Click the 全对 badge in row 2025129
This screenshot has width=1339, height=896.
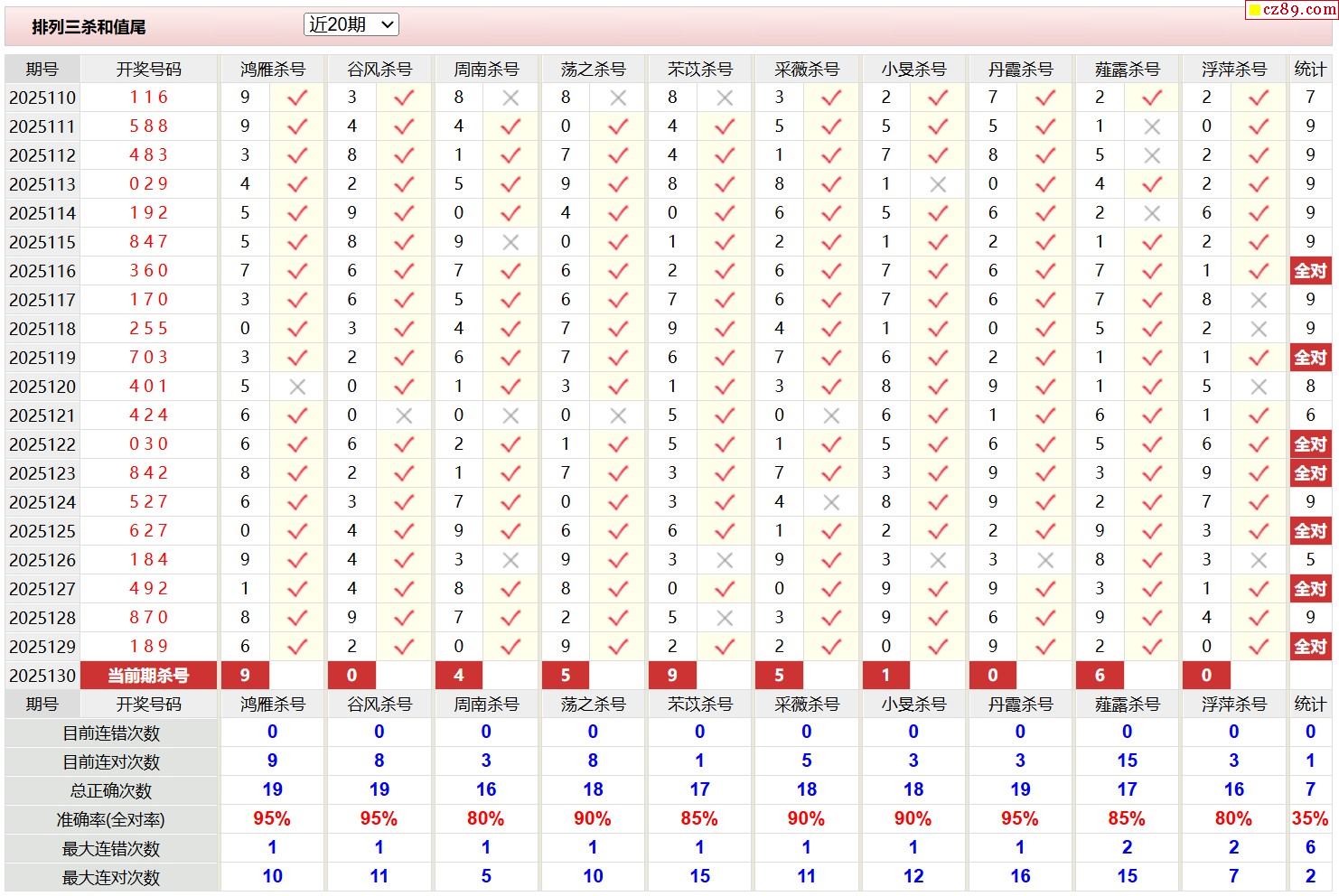[x=1310, y=647]
